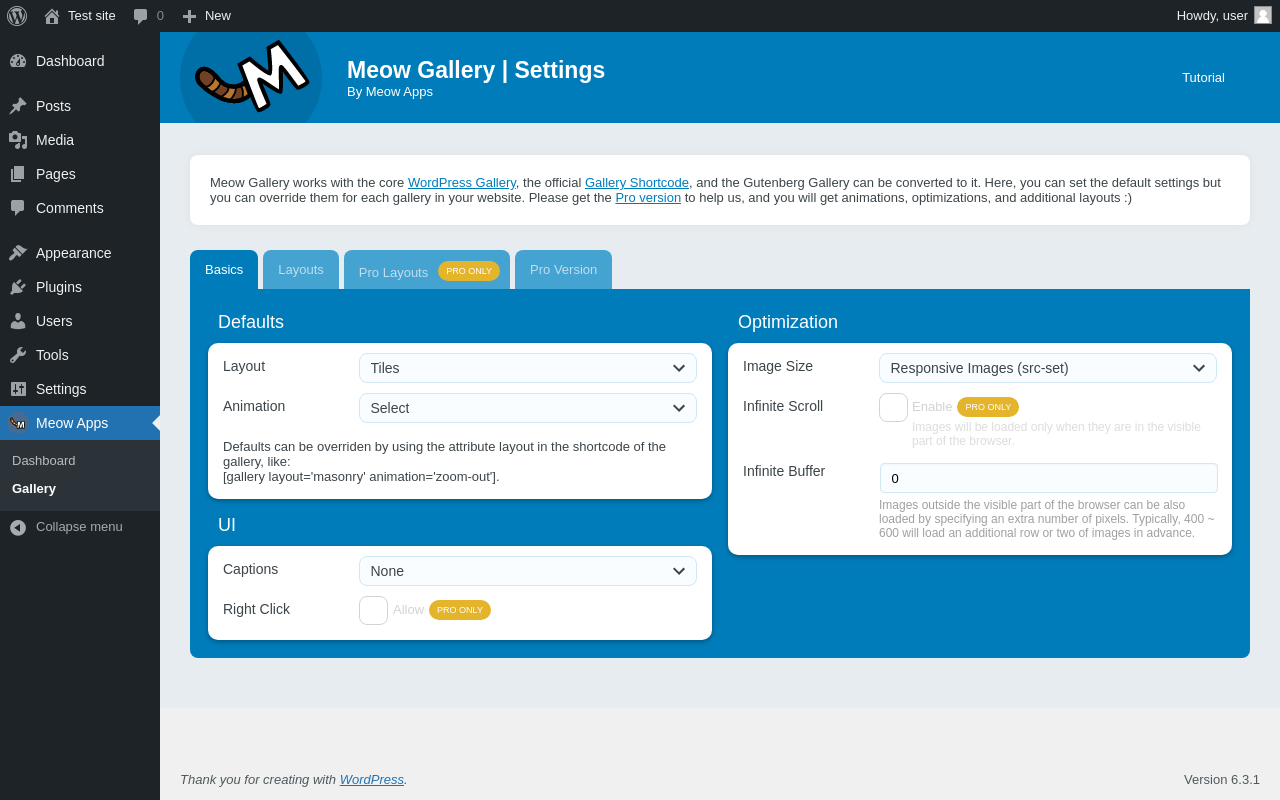Click the Pages icon in sidebar

(18, 174)
